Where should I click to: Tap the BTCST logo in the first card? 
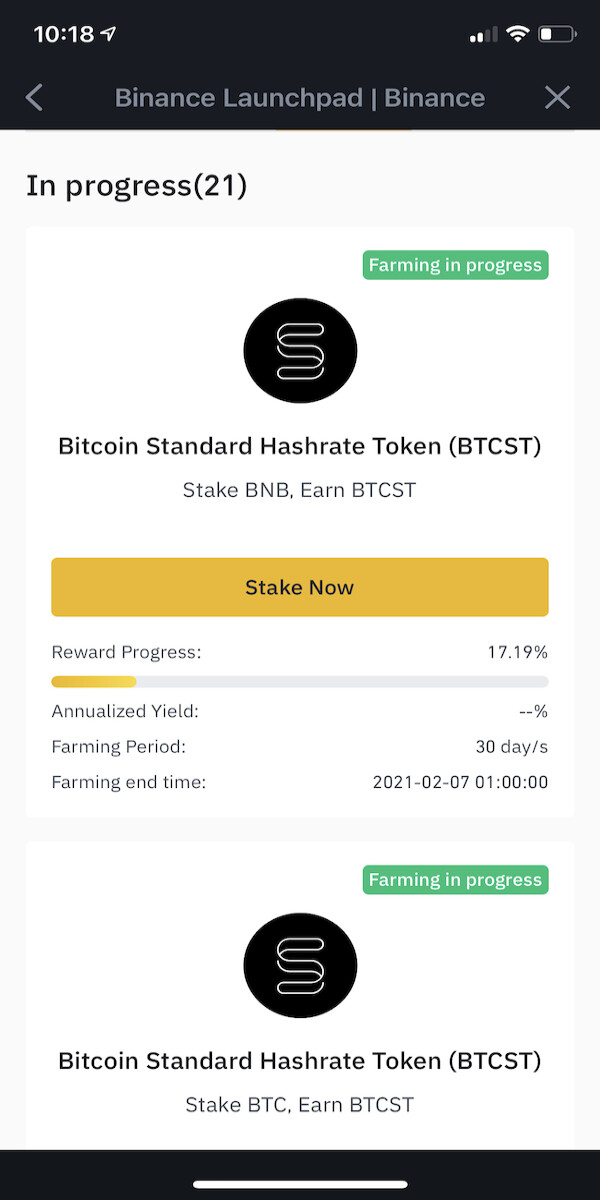coord(300,350)
